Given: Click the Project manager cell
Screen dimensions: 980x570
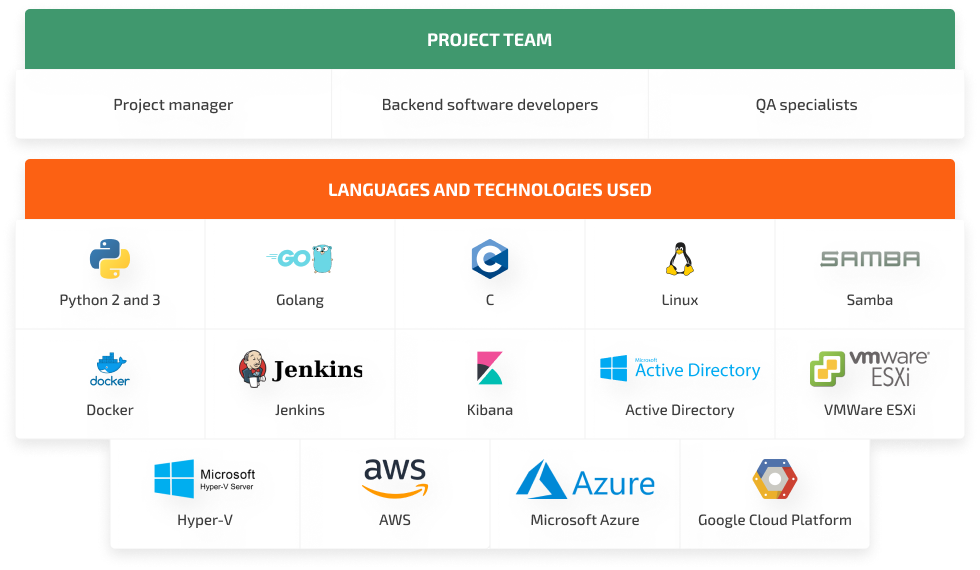Looking at the screenshot, I should tap(173, 104).
